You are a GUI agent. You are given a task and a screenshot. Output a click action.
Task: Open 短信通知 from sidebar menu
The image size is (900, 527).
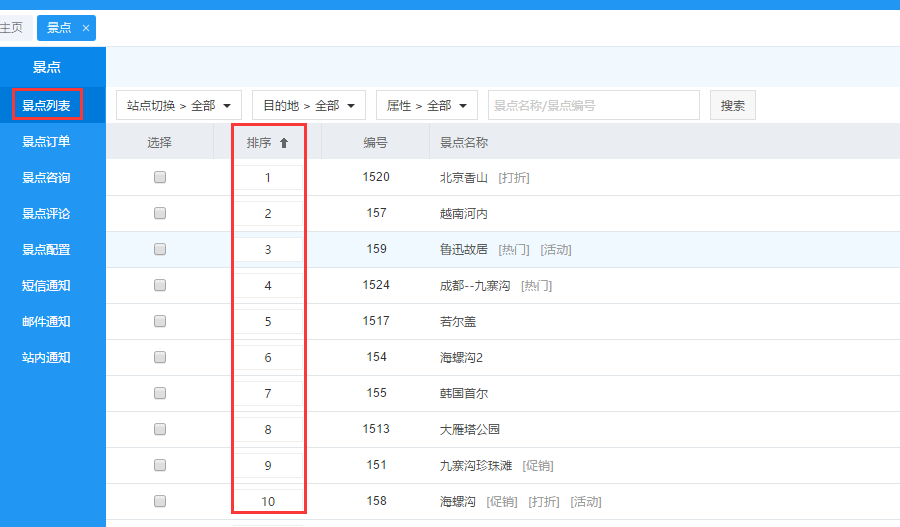(x=47, y=286)
